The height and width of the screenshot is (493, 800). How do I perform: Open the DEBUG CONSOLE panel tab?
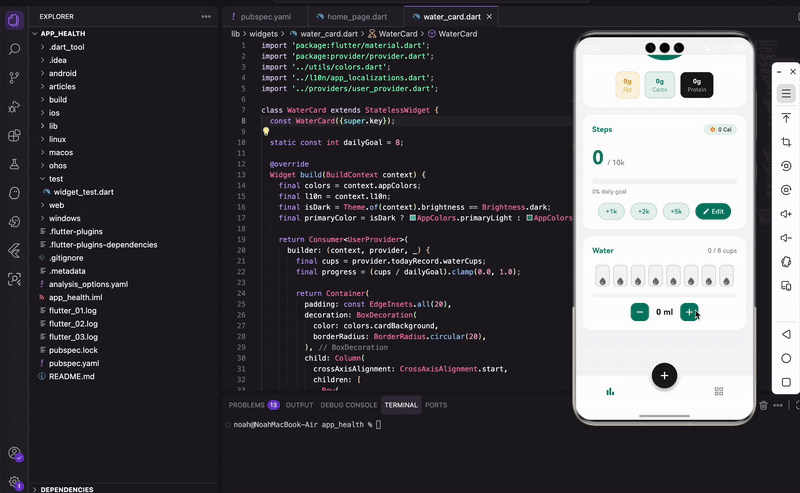(347, 405)
